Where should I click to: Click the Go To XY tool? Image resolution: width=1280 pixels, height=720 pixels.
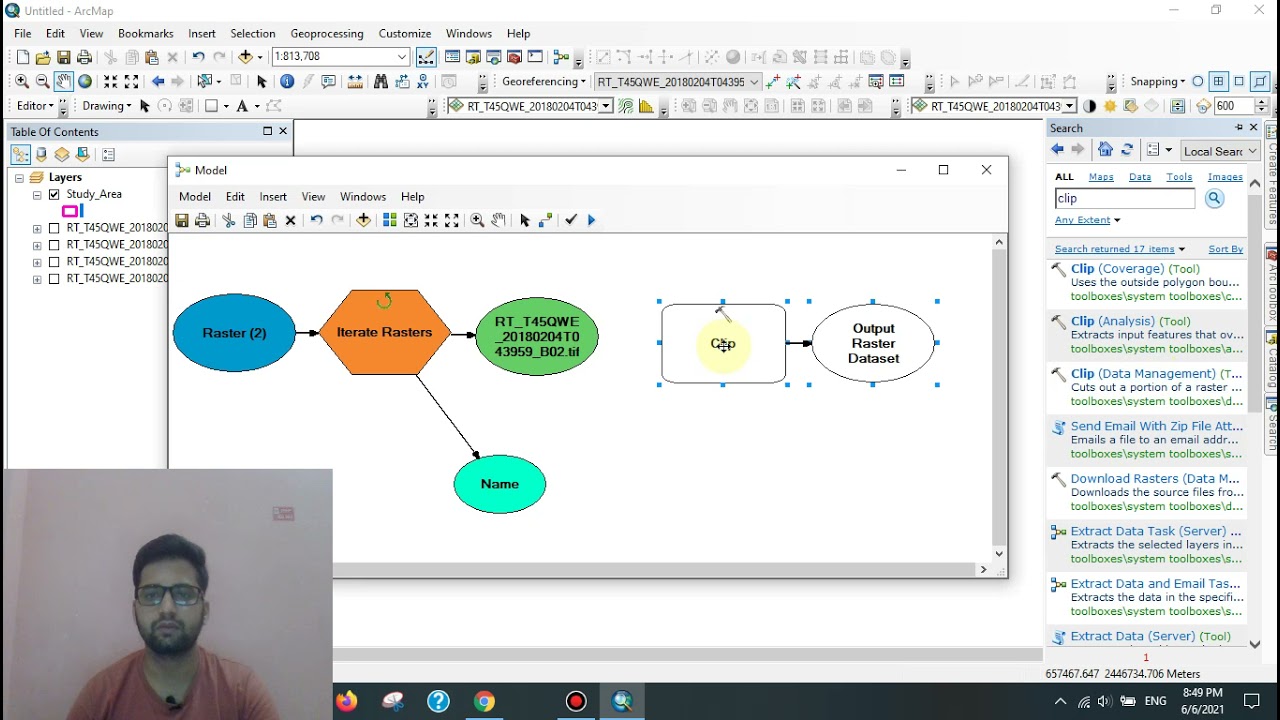tap(423, 81)
